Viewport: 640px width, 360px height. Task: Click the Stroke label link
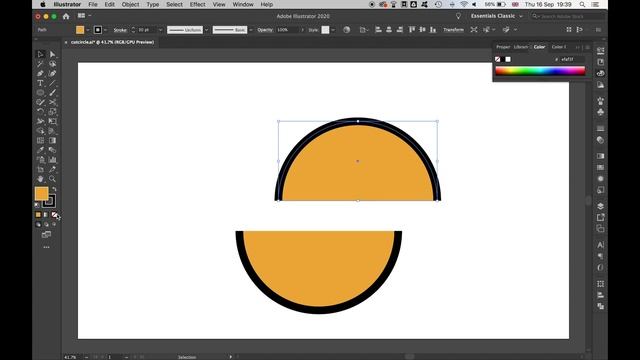[120, 30]
